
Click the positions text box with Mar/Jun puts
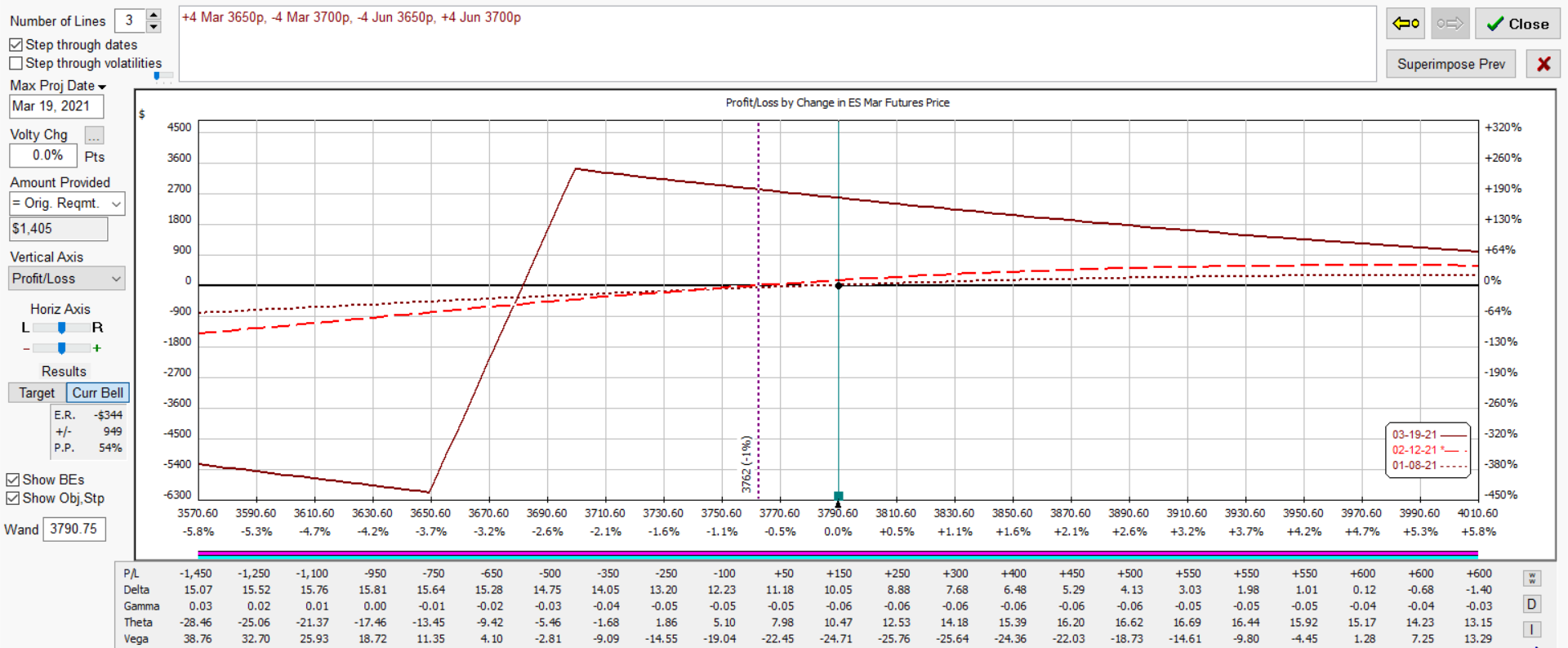(x=777, y=44)
